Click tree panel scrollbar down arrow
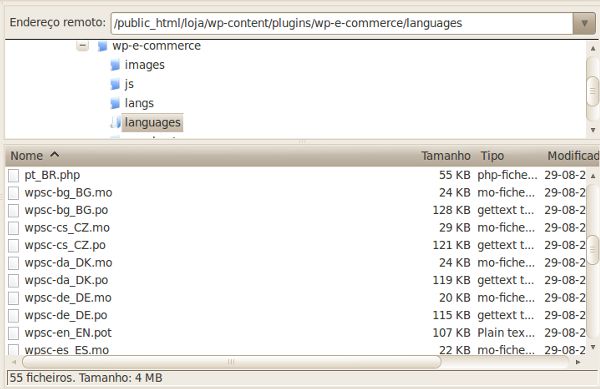This screenshot has width=600, height=389. click(x=593, y=130)
